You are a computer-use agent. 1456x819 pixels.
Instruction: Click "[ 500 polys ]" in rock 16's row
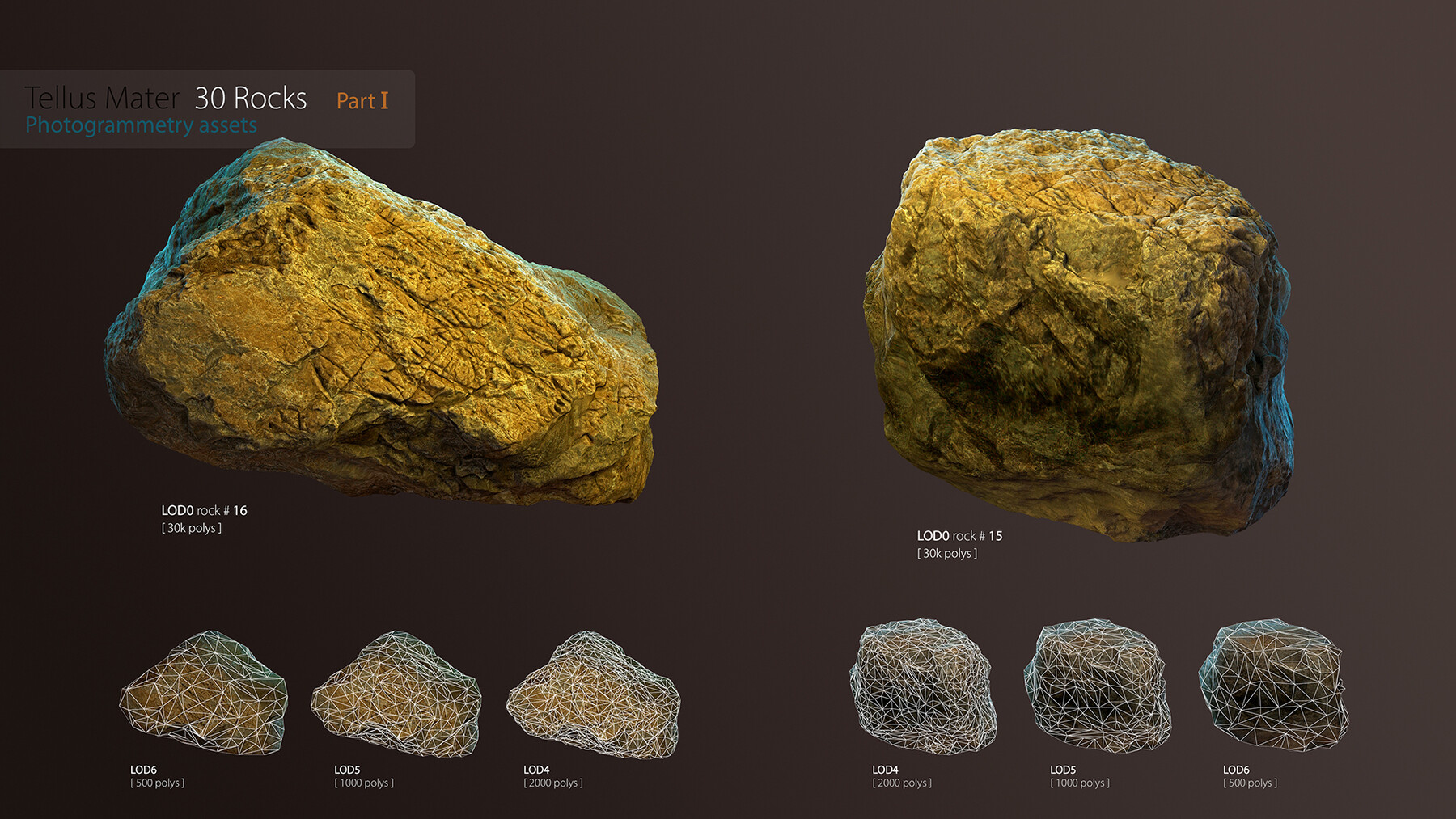[x=157, y=783]
